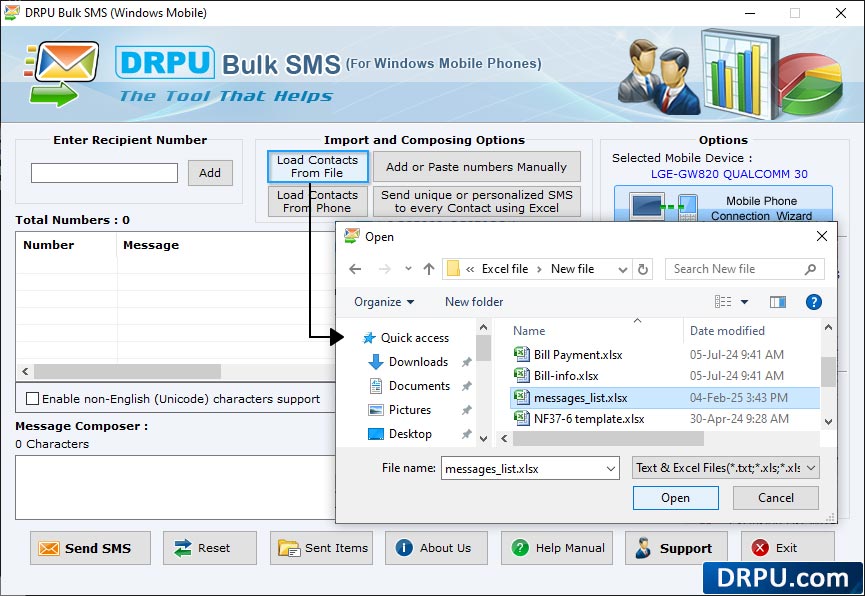Screen dimensions: 865x596
Task: Click the recipient number input field
Action: [x=104, y=173]
